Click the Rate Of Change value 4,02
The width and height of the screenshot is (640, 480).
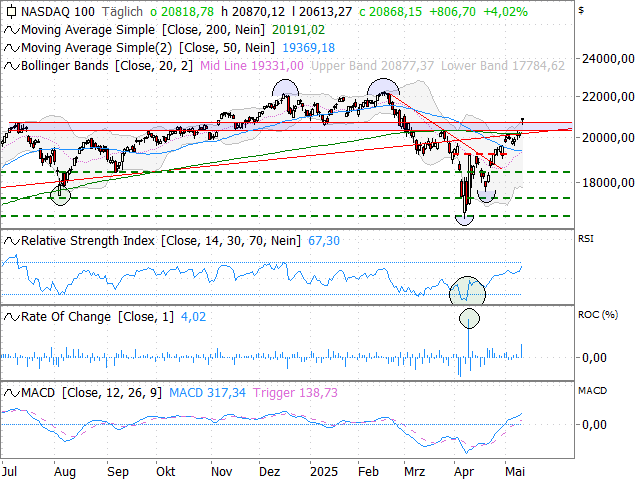(x=193, y=317)
